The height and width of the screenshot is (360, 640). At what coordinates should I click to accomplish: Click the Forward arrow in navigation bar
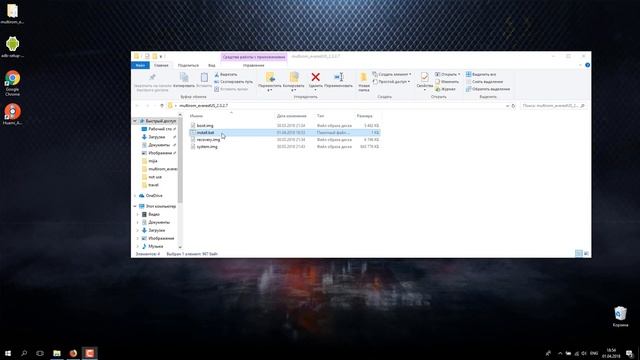pos(147,106)
